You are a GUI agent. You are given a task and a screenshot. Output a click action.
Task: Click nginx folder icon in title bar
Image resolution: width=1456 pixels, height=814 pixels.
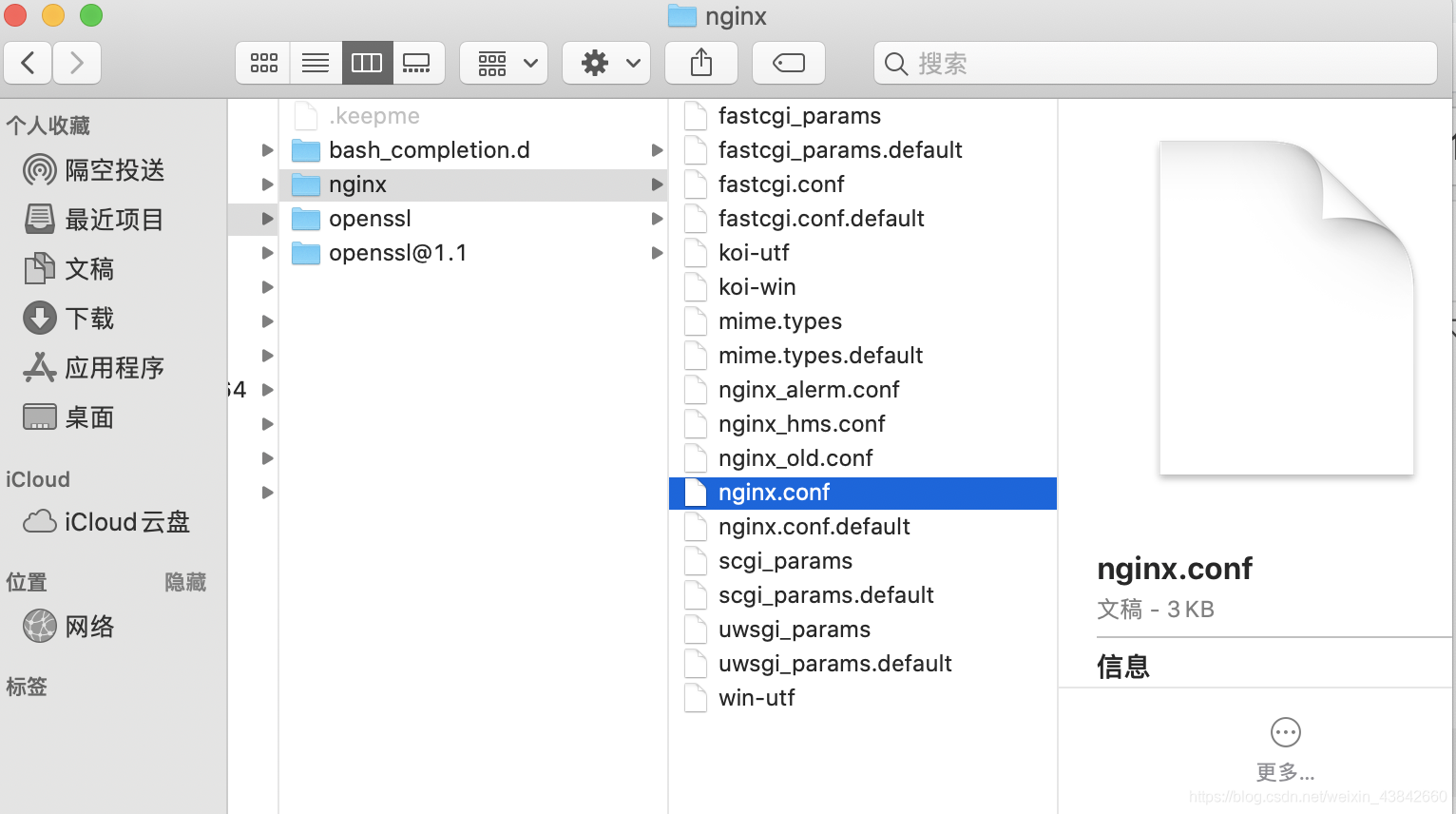(682, 16)
